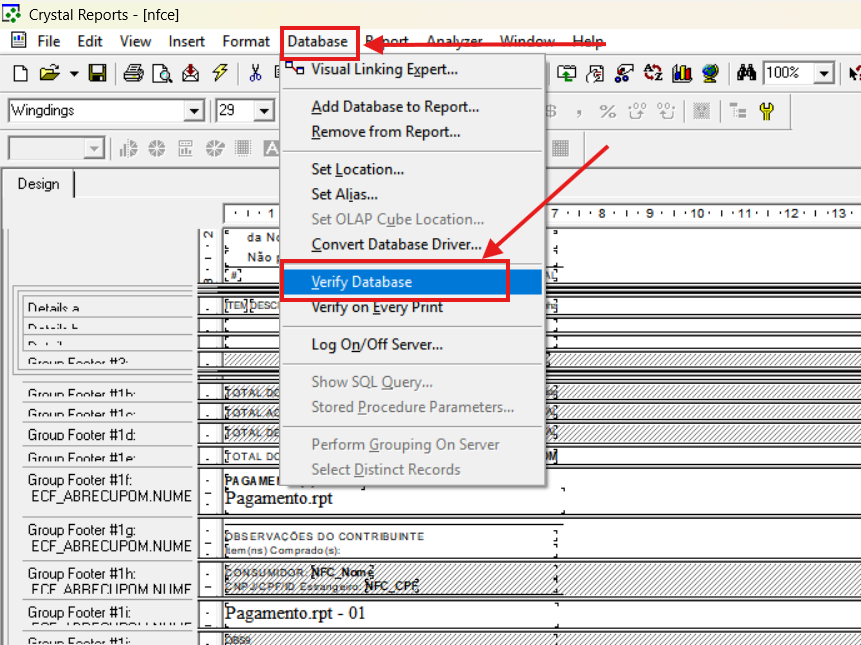Open Print Preview magnifier icon
This screenshot has width=861, height=645.
point(162,73)
